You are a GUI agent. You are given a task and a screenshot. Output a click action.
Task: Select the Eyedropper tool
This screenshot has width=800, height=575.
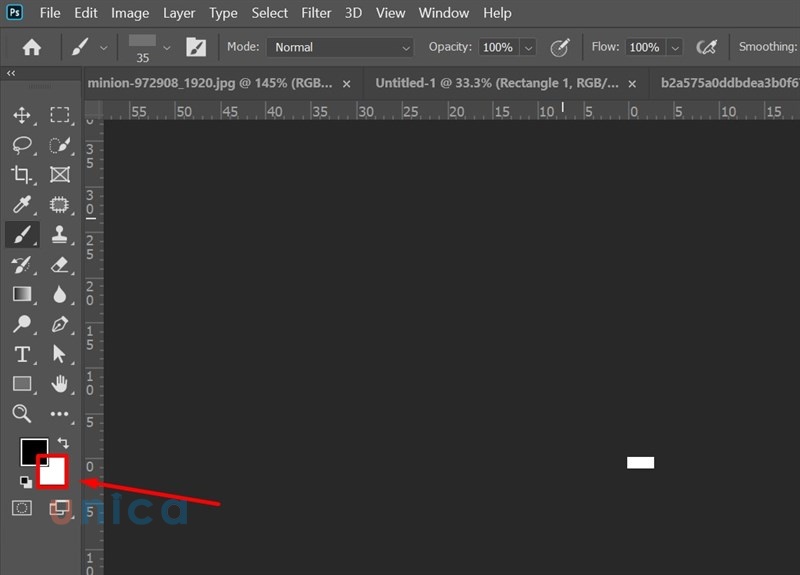[22, 205]
